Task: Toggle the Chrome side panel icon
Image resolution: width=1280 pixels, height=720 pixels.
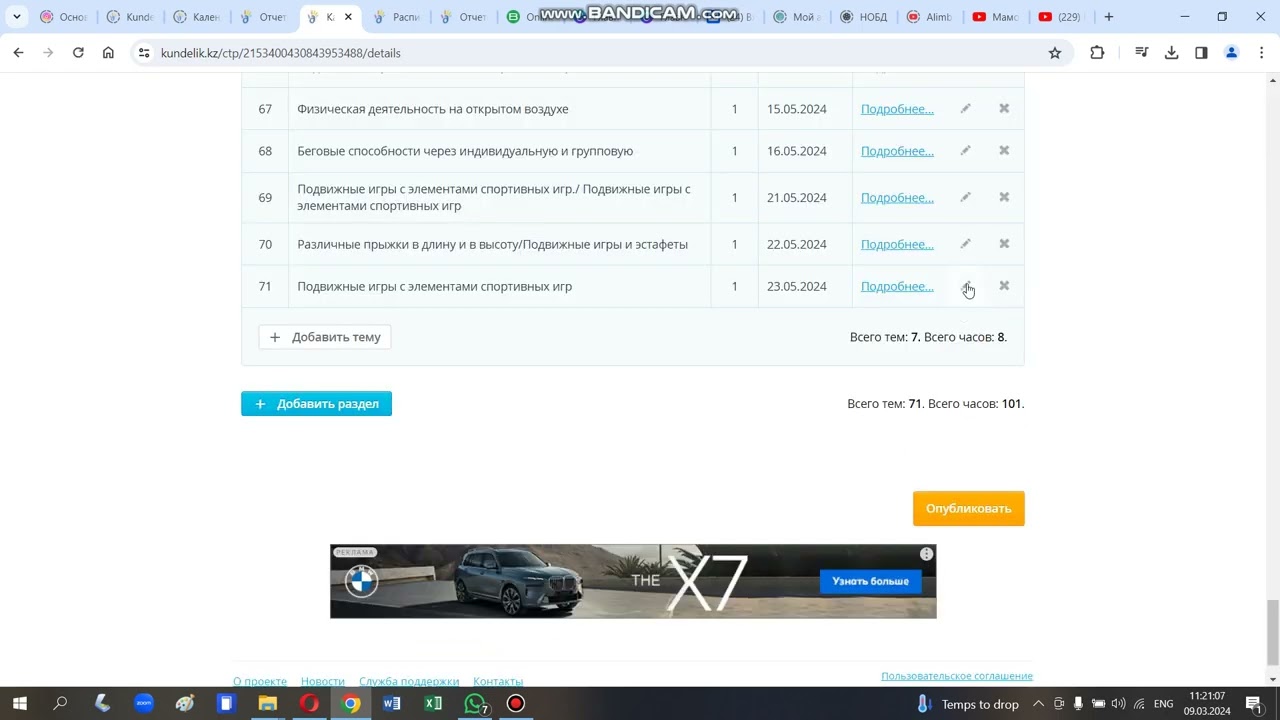Action: pyautogui.click(x=1201, y=53)
